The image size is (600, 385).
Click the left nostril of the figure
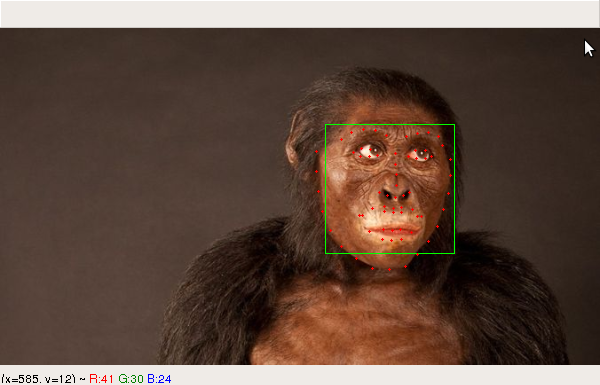click(x=388, y=195)
